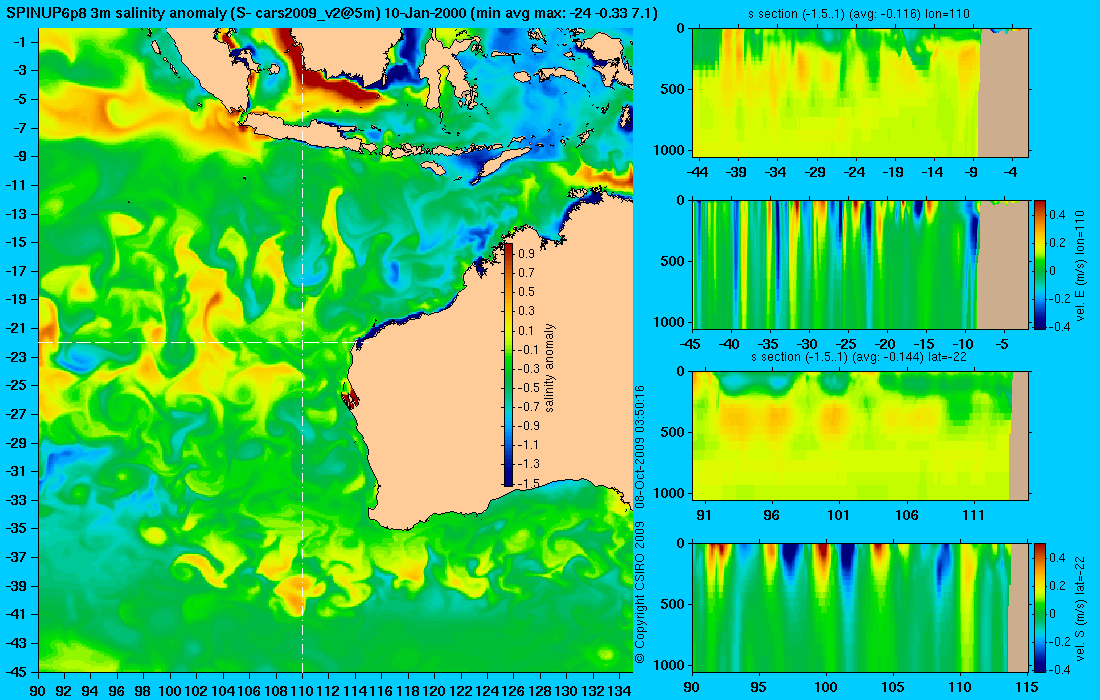Click the '-0.7' tick on salinity colorbar

(x=526, y=406)
